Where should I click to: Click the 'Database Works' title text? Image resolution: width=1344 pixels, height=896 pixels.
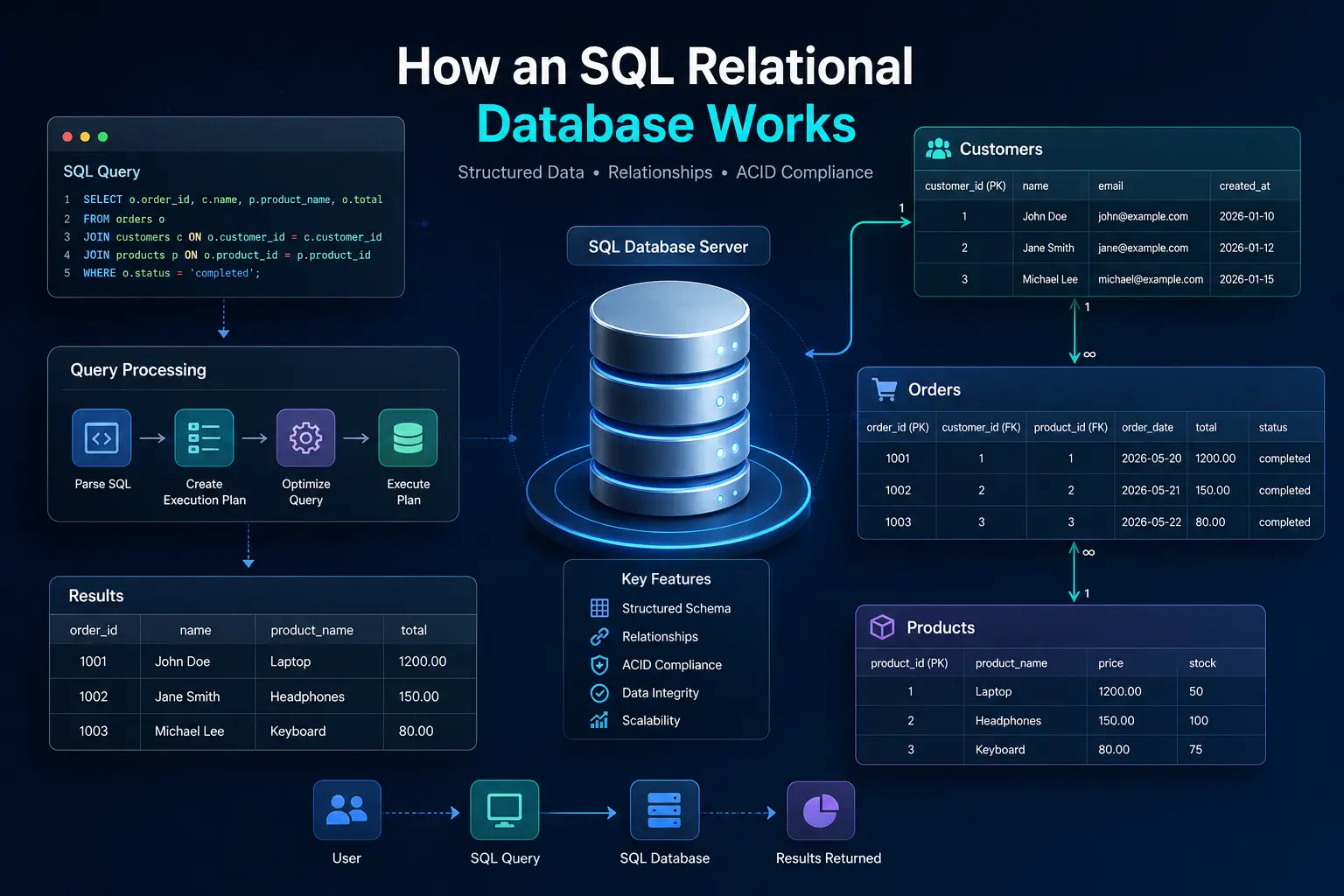click(x=667, y=123)
